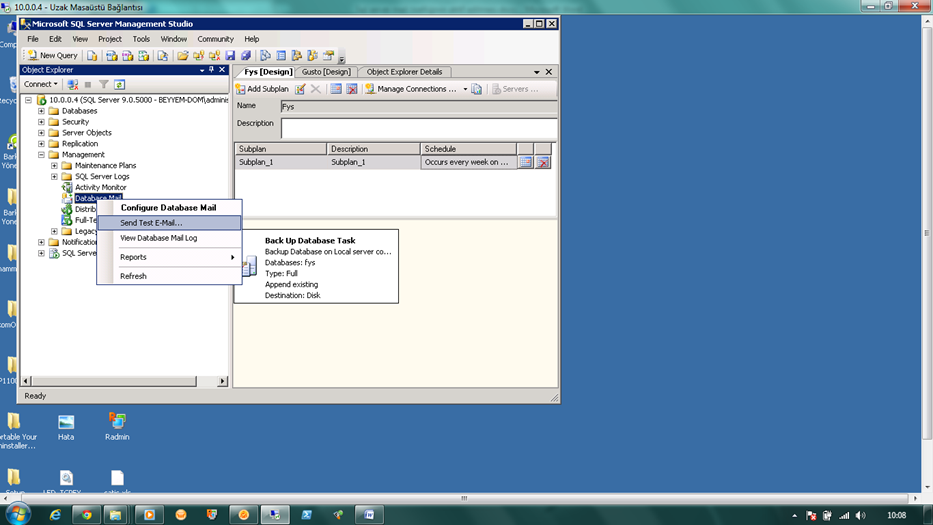Open the Reports submenu

click(x=169, y=257)
